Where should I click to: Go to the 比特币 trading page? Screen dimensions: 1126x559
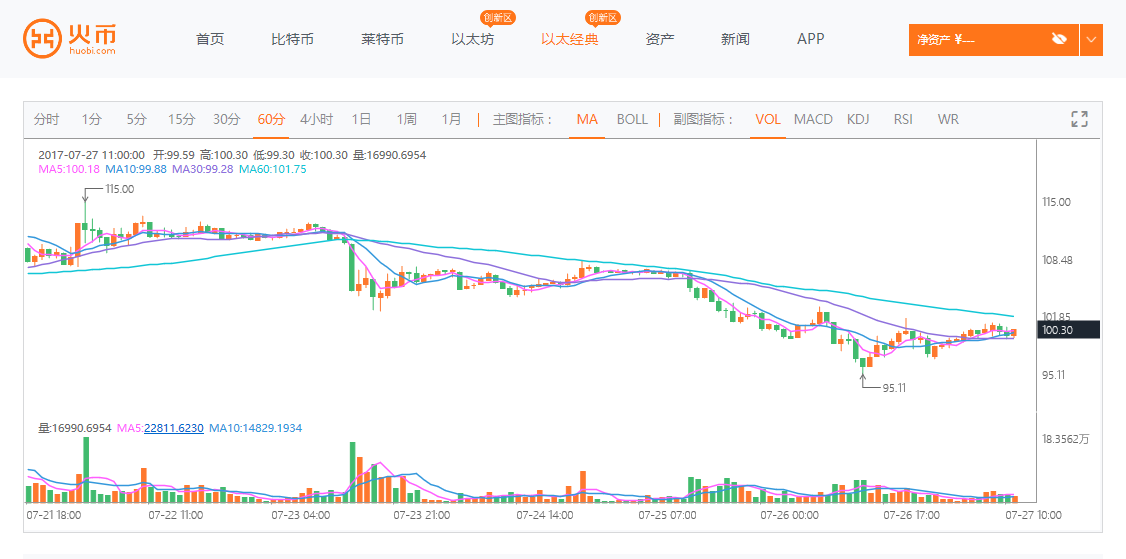pyautogui.click(x=292, y=39)
